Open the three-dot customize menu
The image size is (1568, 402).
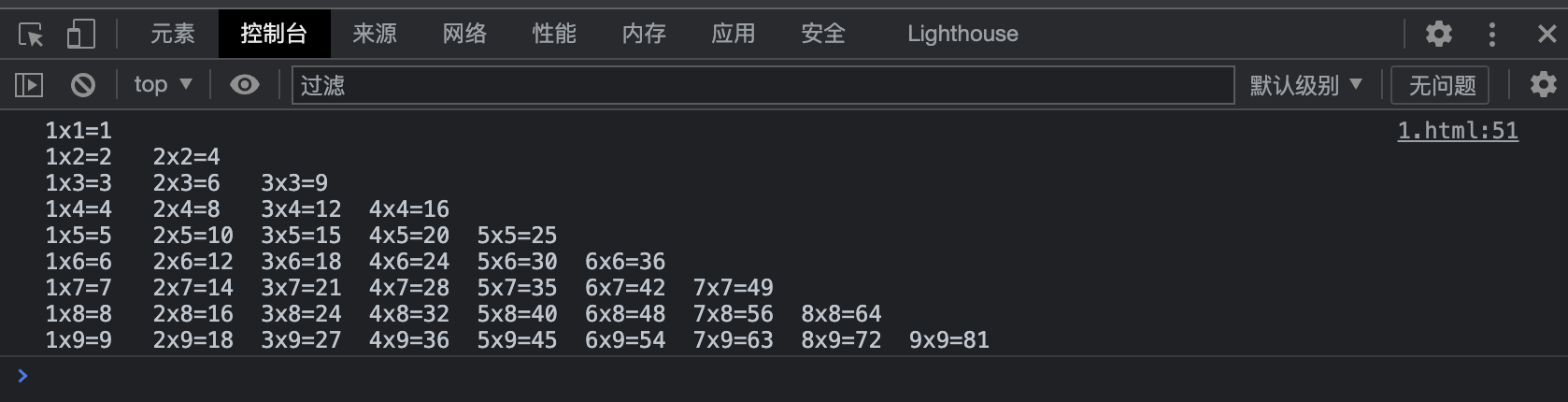pyautogui.click(x=1492, y=35)
